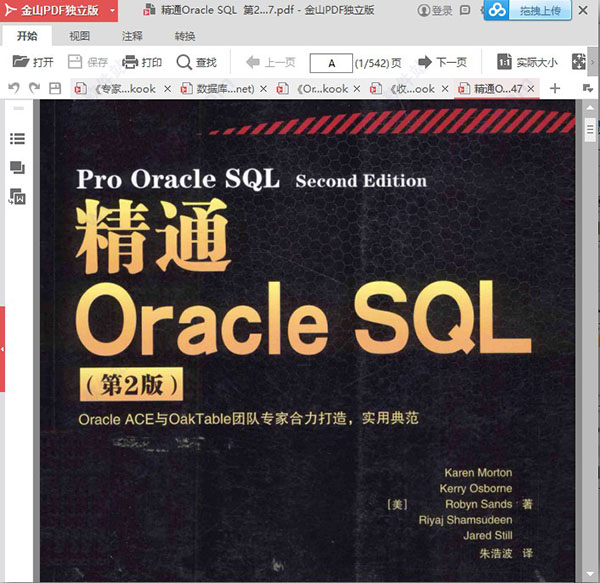Click author name Jared Still
The height and width of the screenshot is (583, 600).
click(x=488, y=536)
